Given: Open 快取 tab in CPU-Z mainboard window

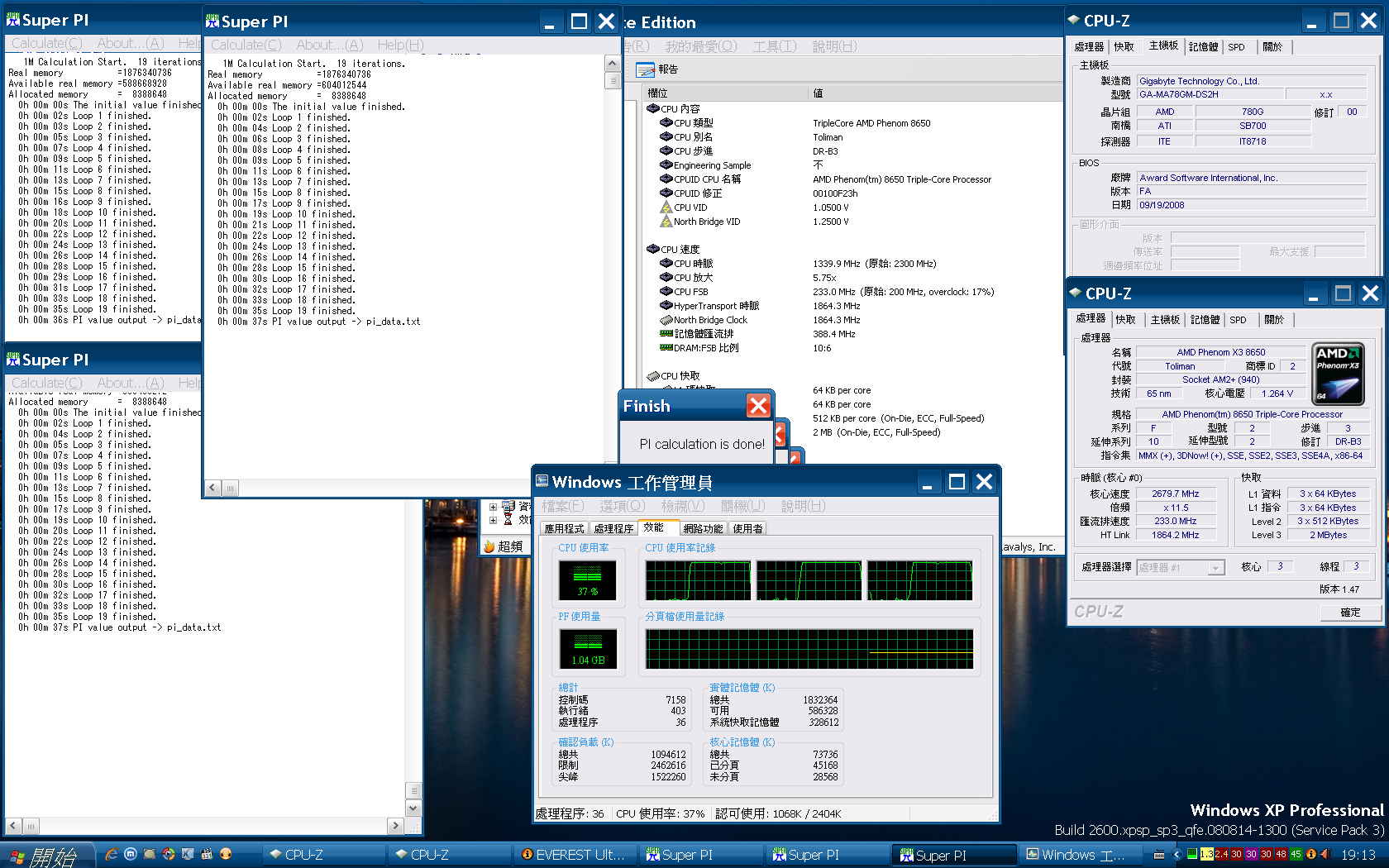Looking at the screenshot, I should (x=1124, y=47).
